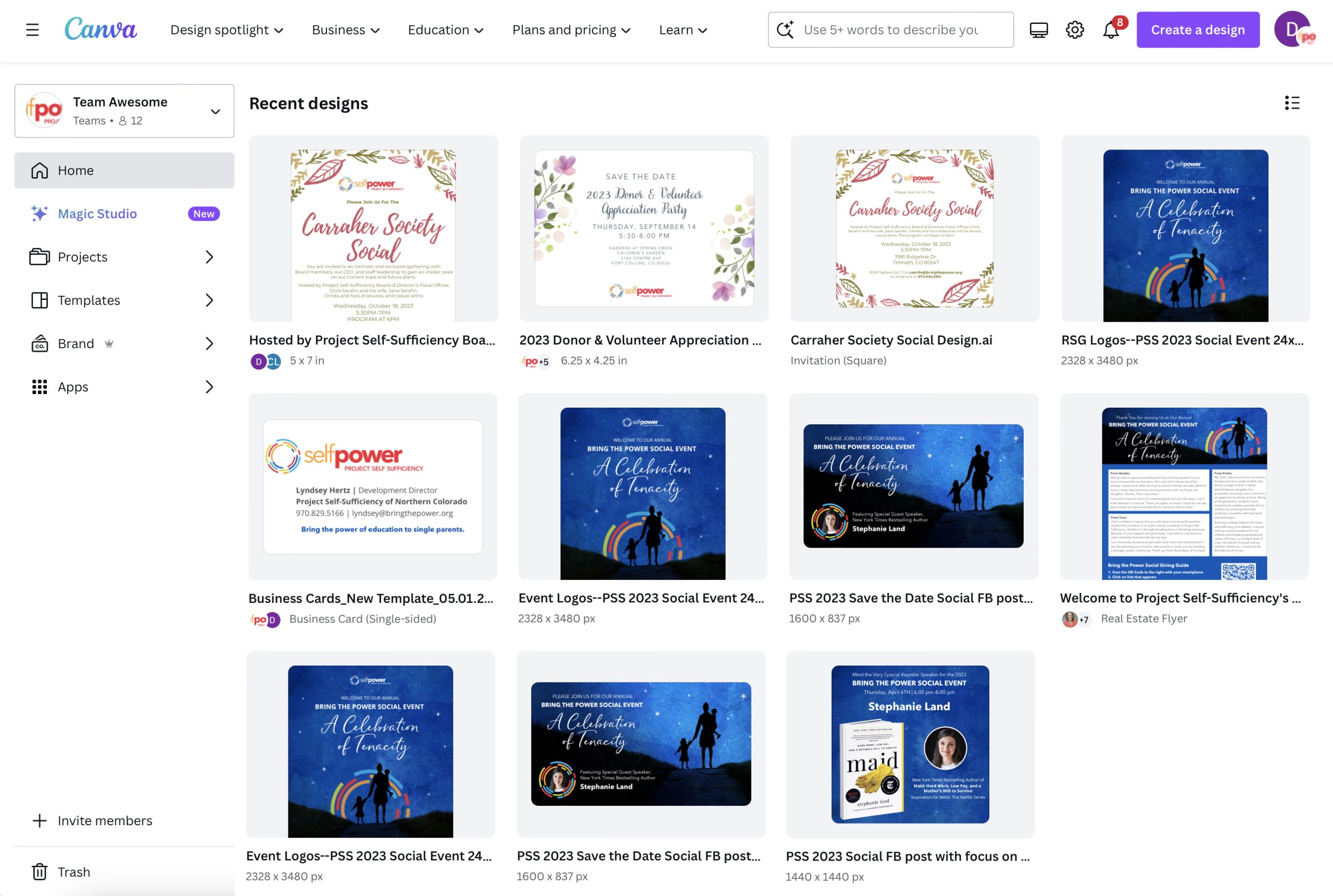Open the Business Cards selfpower thumbnail
Viewport: 1333px width, 896px height.
(372, 487)
